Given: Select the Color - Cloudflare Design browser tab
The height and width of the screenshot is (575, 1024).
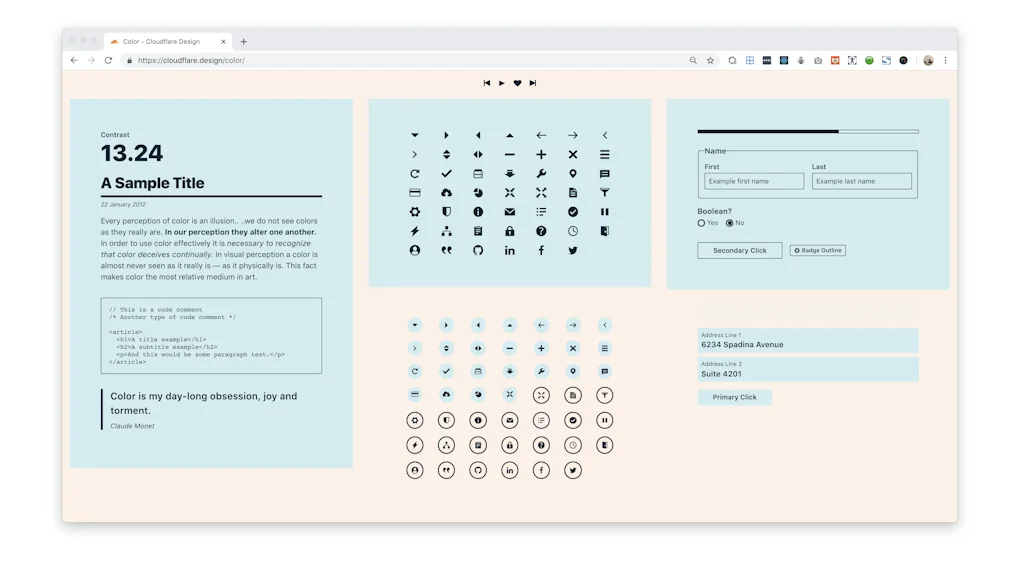Looking at the screenshot, I should point(168,41).
